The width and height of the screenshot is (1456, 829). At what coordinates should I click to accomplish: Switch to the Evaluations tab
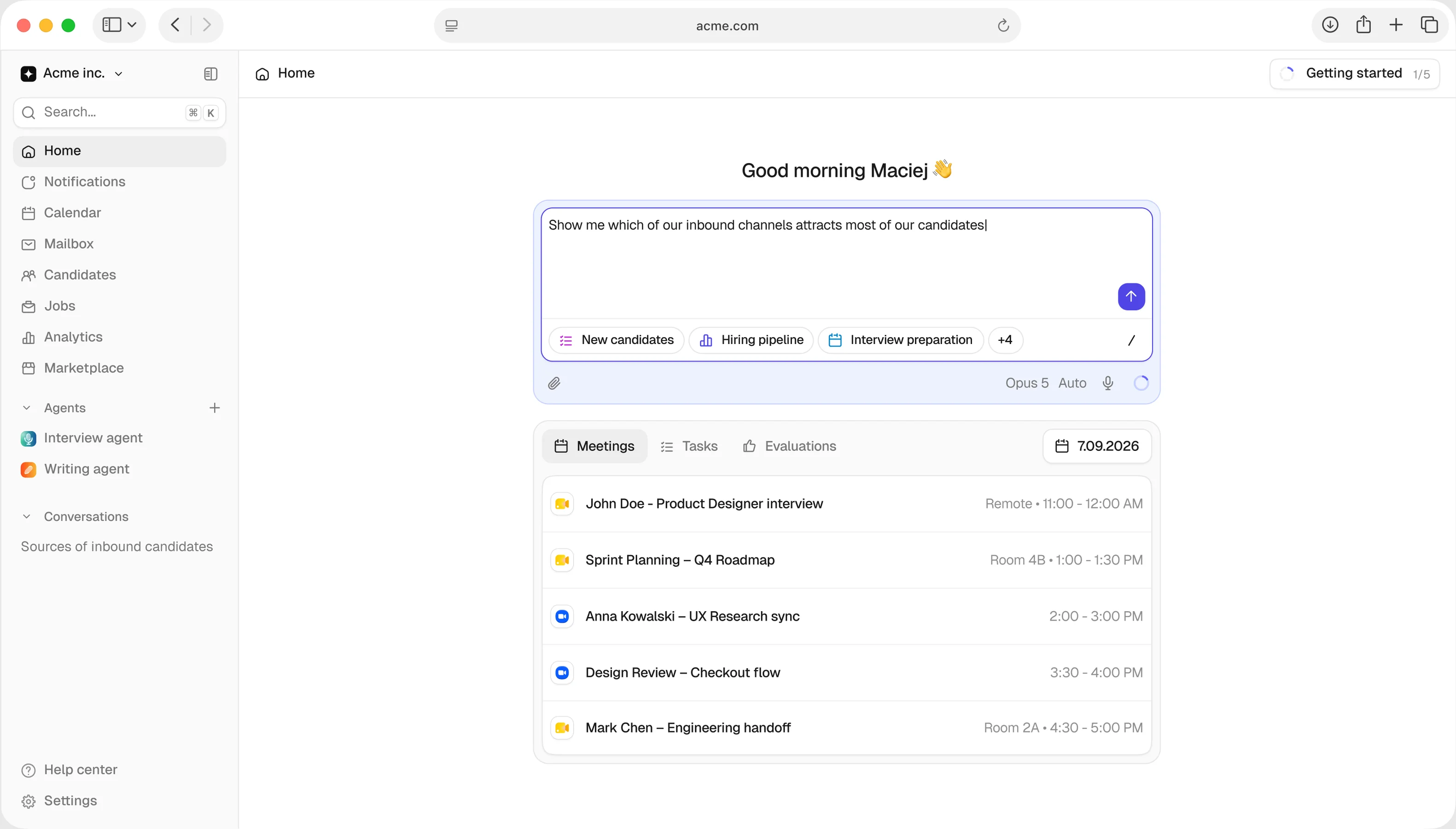[790, 446]
